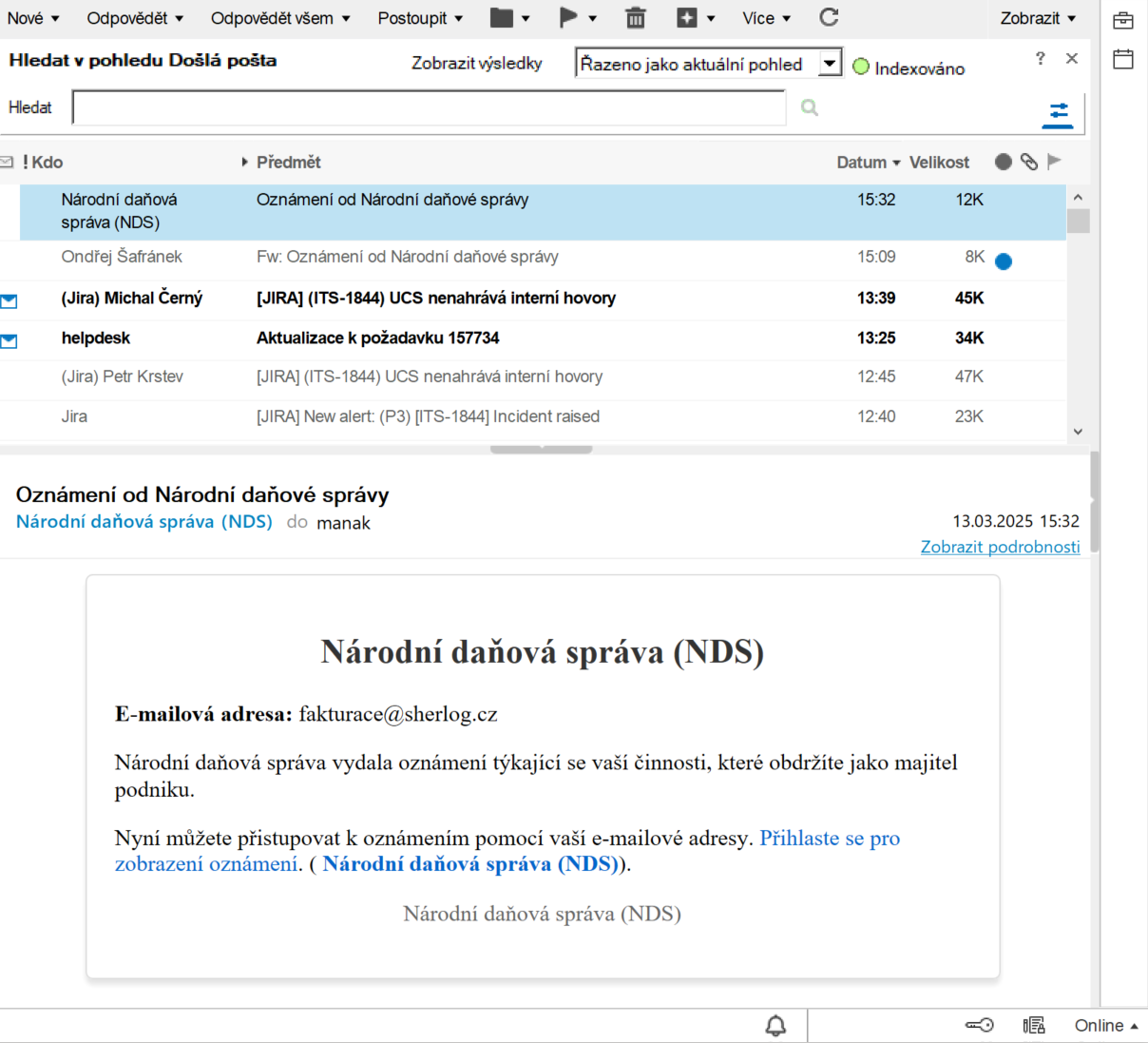Click the notification bell icon
The width and height of the screenshot is (1148, 1043).
(x=775, y=1026)
